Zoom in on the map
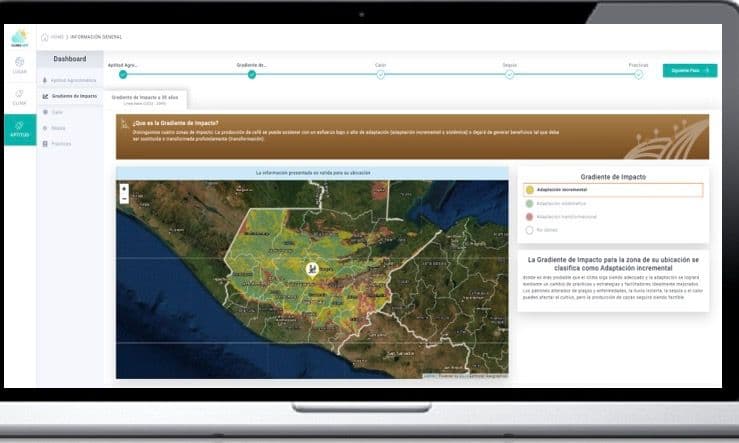739x443 pixels. click(x=124, y=188)
